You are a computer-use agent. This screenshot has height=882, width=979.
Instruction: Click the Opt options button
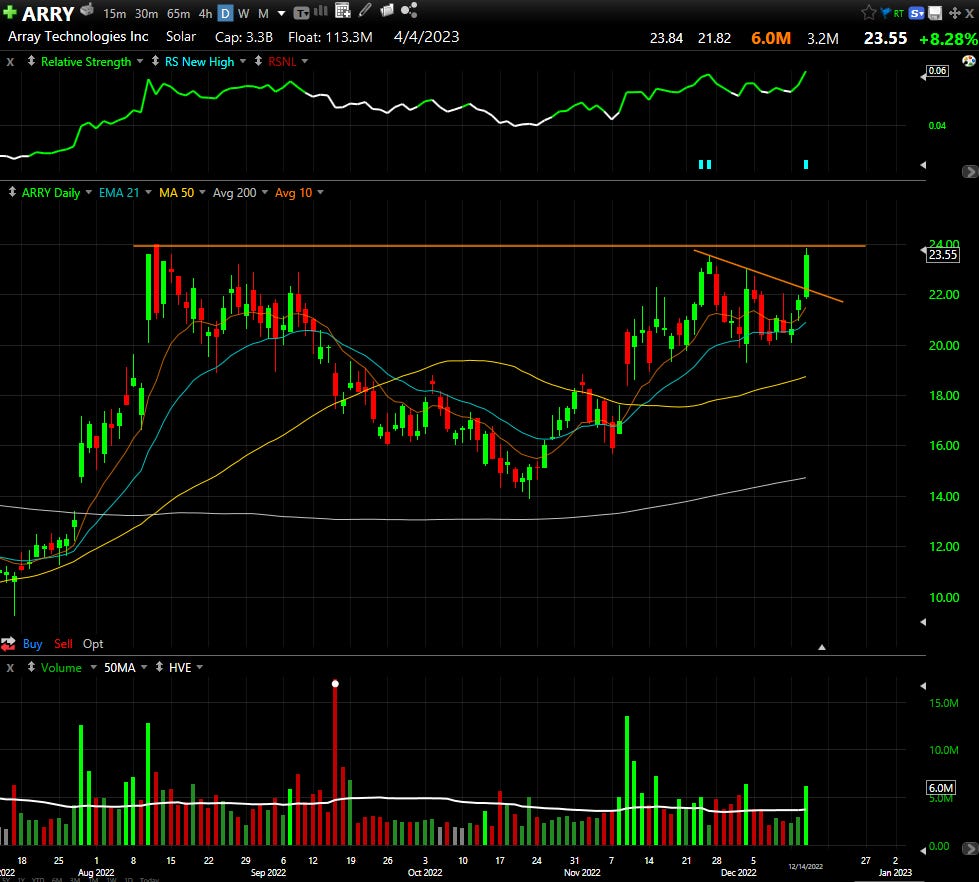[x=93, y=644]
